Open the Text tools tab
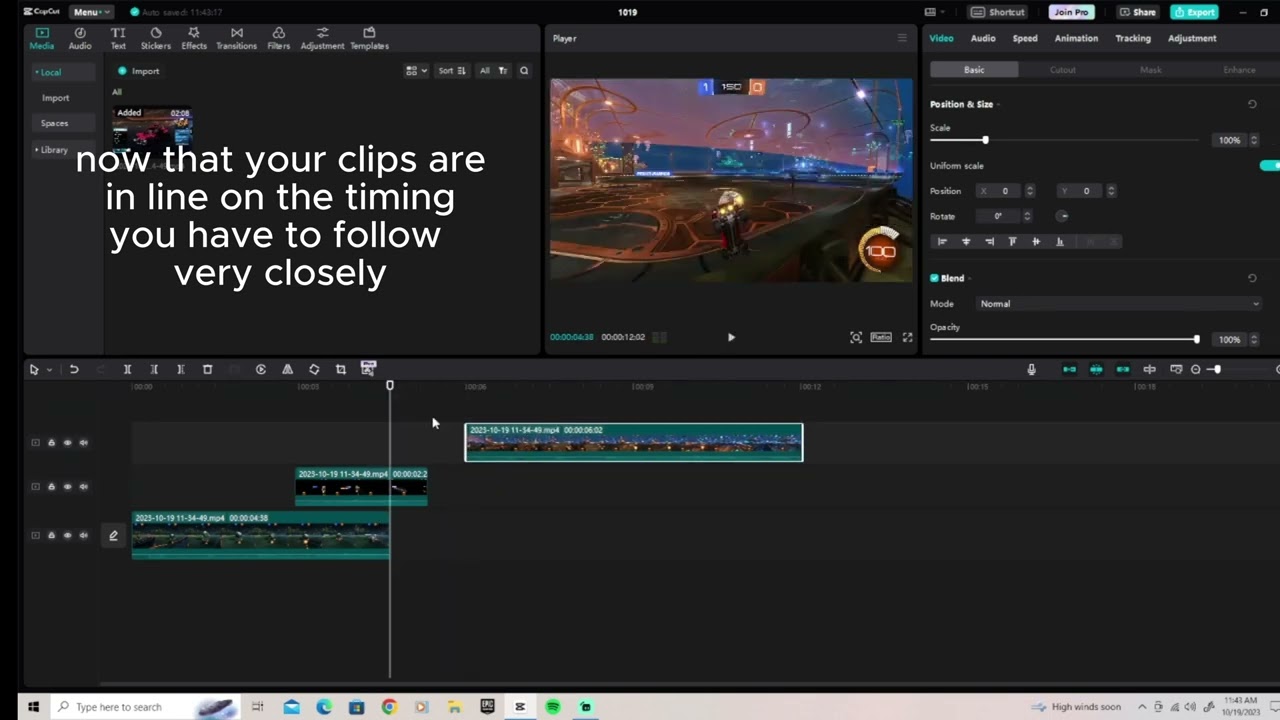The height and width of the screenshot is (720, 1280). click(118, 38)
